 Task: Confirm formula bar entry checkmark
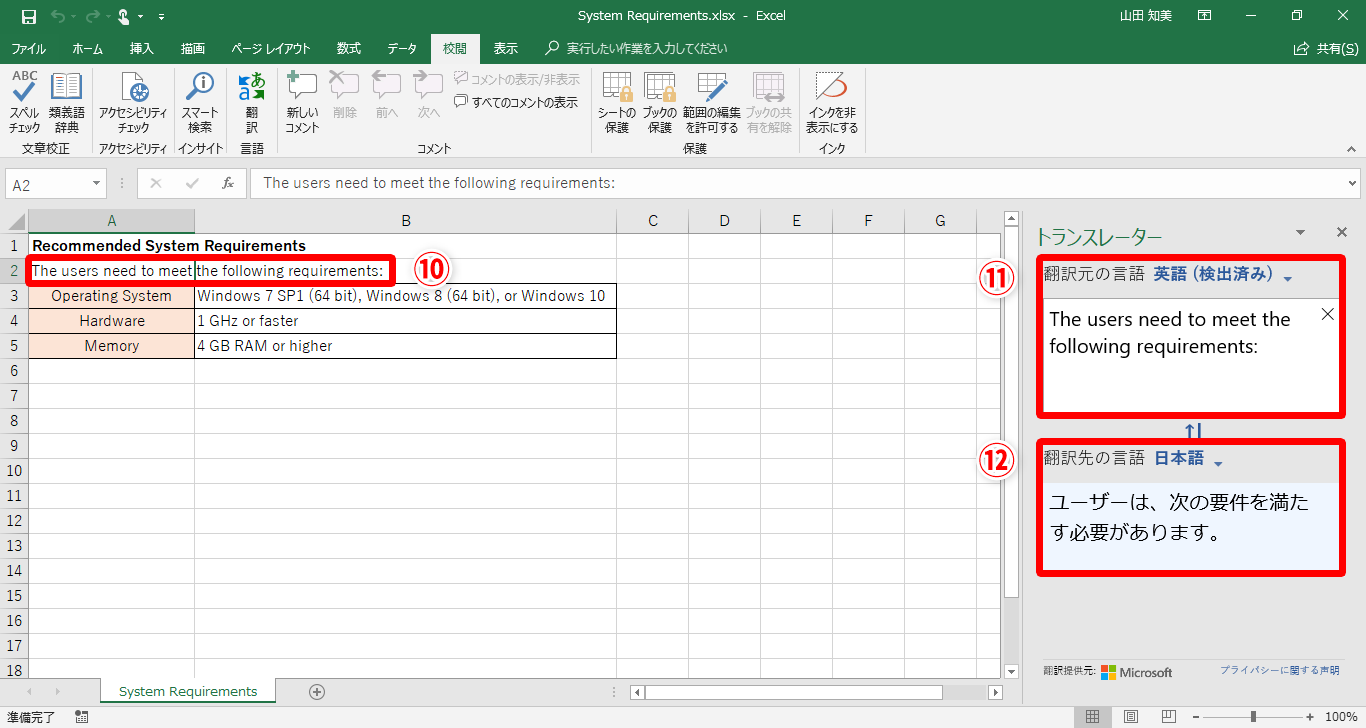[x=192, y=184]
